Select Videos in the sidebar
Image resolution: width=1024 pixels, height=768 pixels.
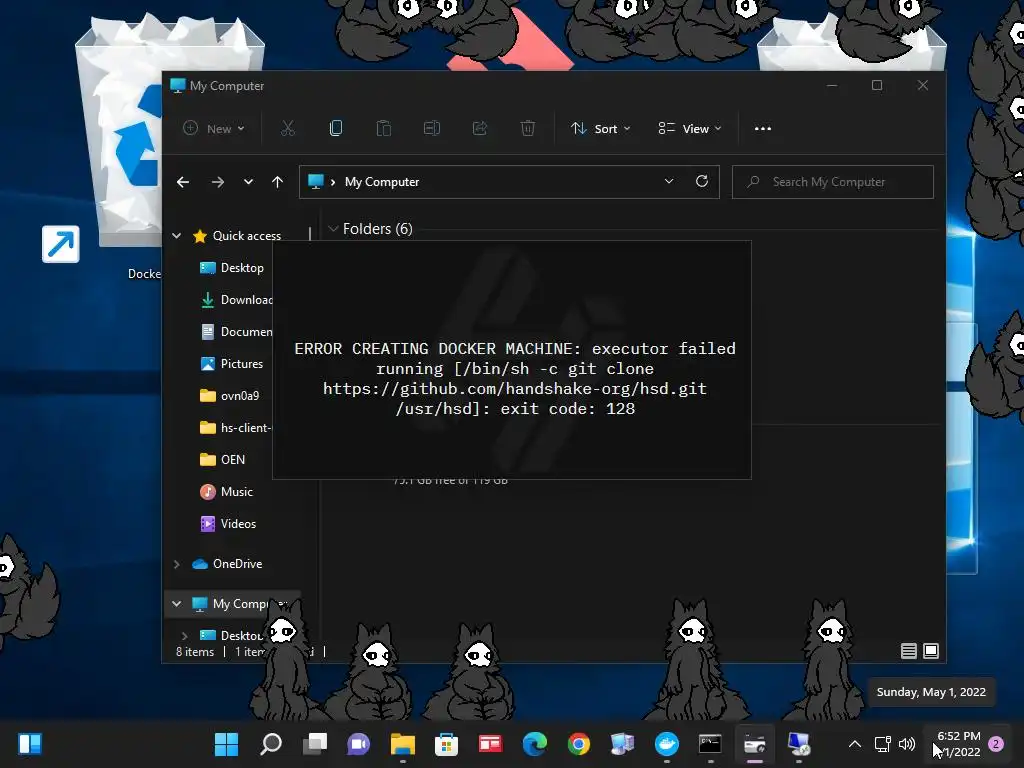(228, 524)
